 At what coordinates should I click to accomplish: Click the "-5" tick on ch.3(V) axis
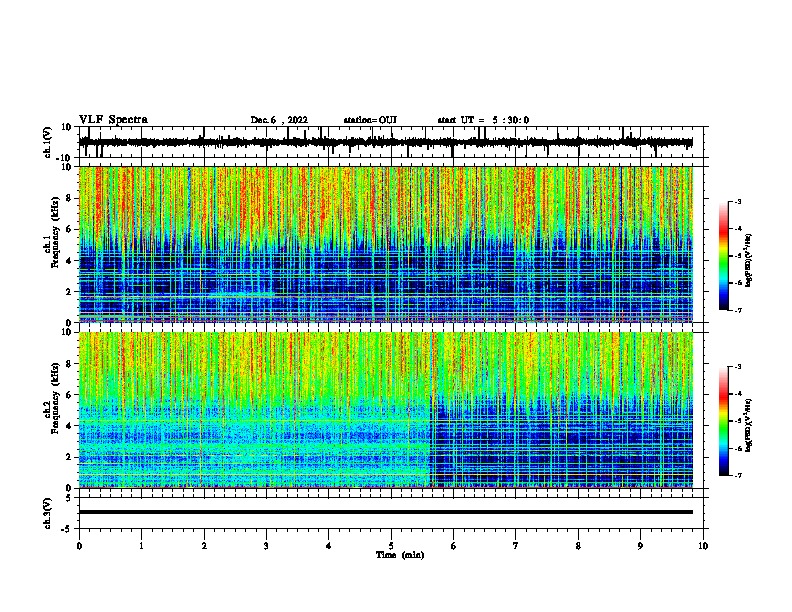[x=67, y=529]
